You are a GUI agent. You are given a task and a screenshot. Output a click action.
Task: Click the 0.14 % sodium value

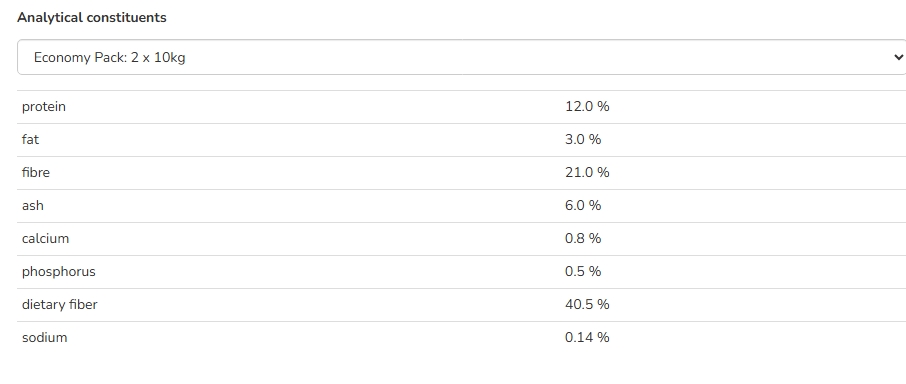tap(587, 337)
